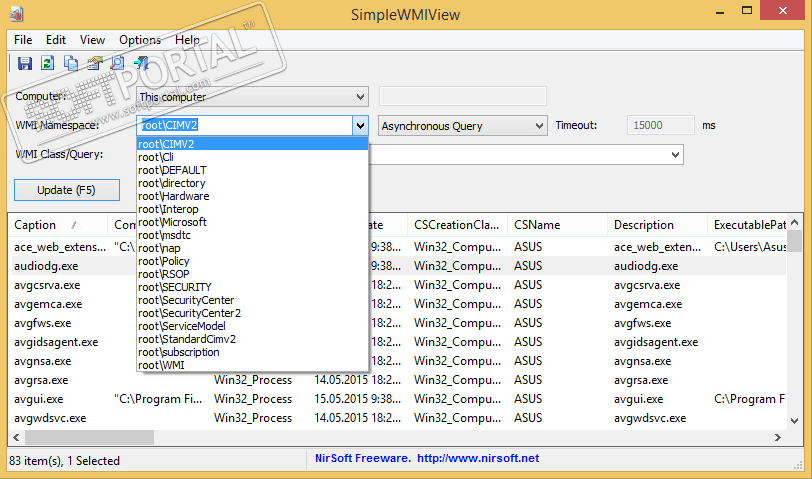Click the empty field beside Computer dropdown
The image size is (812, 479).
(462, 96)
